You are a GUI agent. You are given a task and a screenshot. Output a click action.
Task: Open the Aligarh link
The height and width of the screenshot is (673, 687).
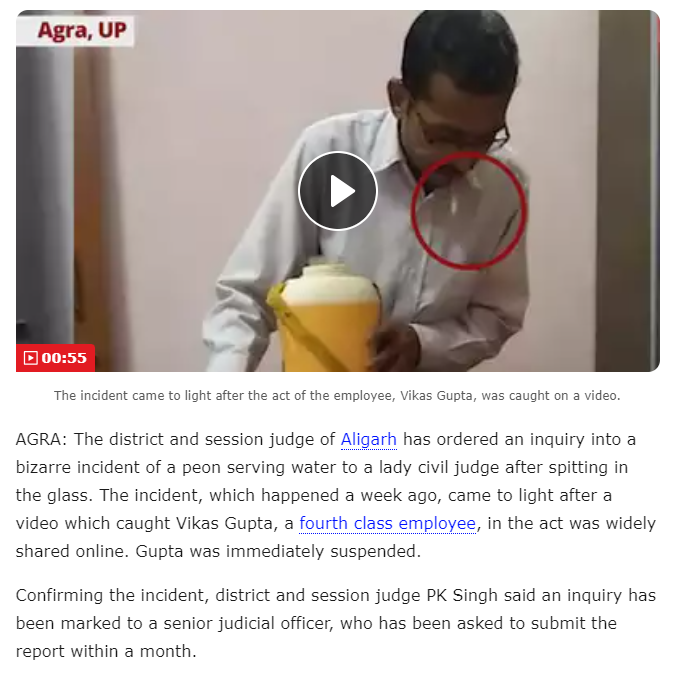click(x=368, y=439)
